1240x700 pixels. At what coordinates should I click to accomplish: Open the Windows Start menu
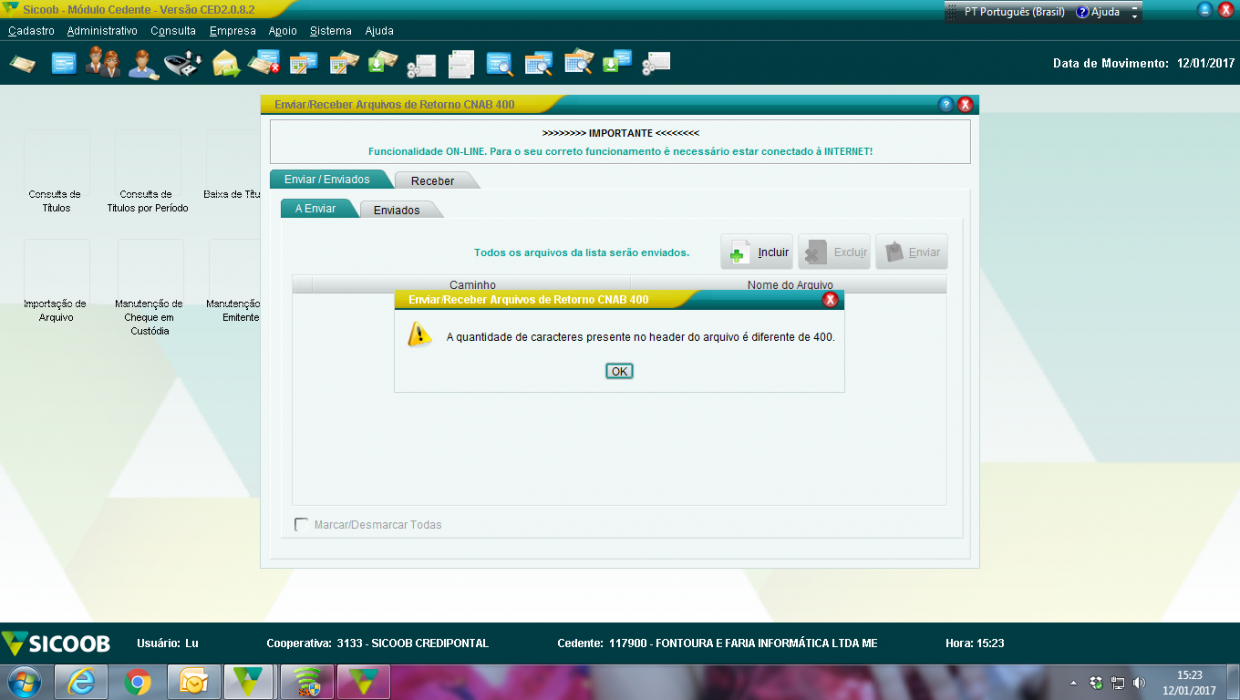click(25, 682)
